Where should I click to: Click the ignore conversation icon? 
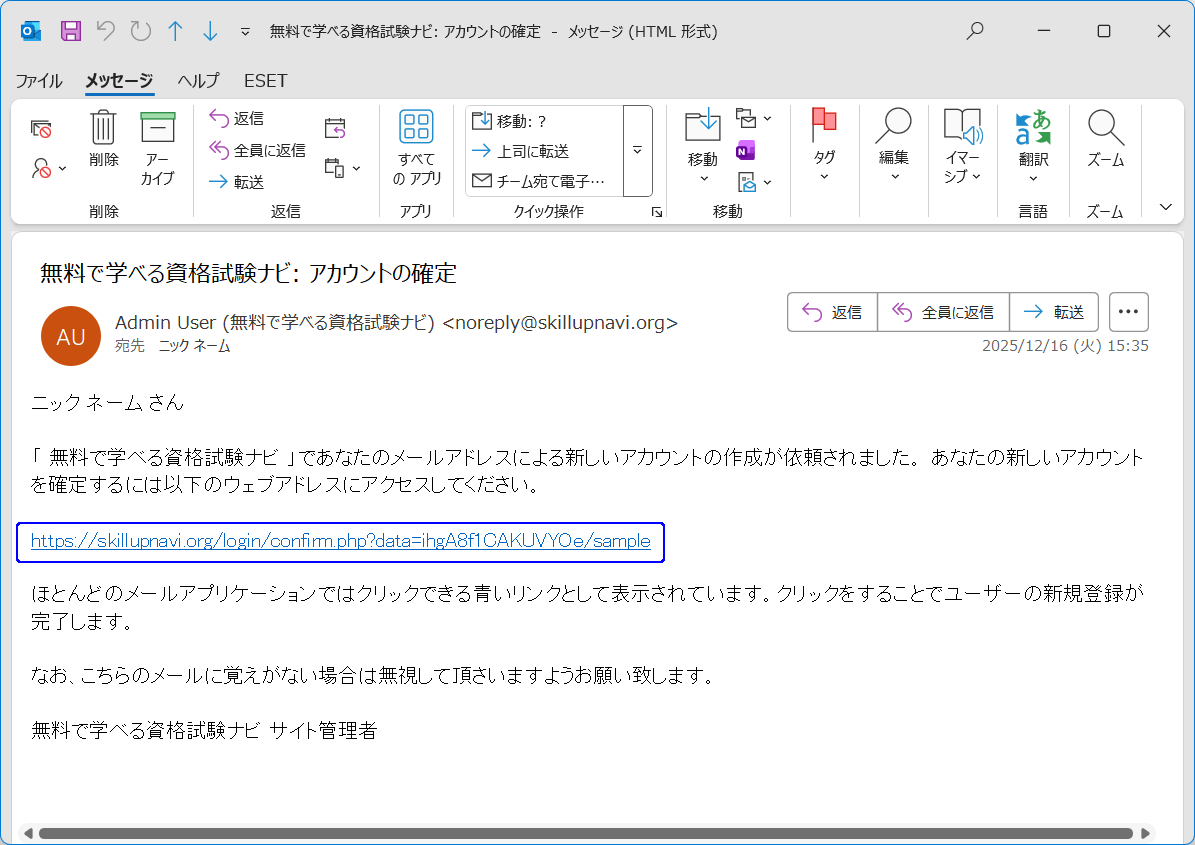41,129
